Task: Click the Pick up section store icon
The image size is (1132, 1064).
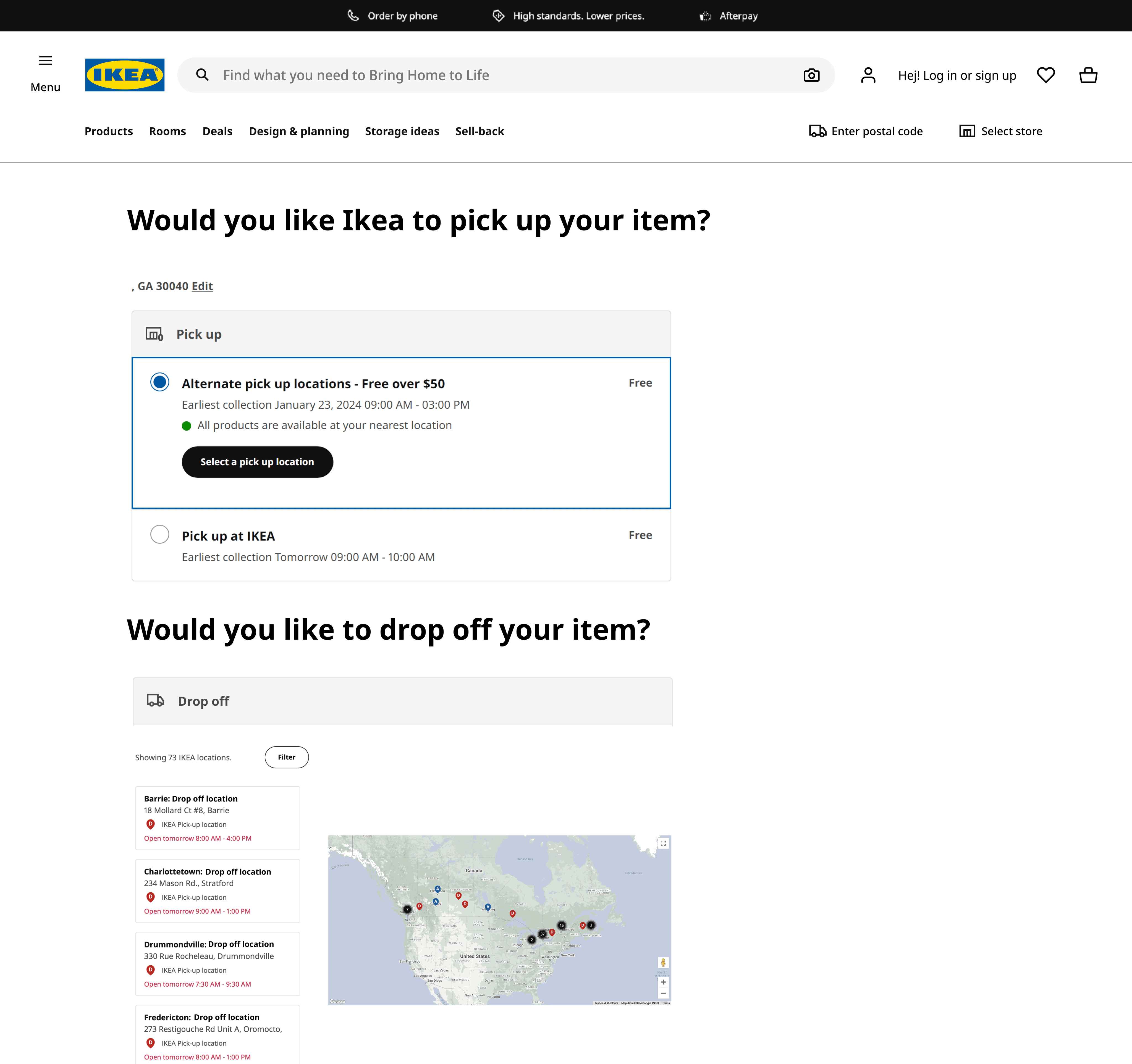Action: (x=154, y=333)
